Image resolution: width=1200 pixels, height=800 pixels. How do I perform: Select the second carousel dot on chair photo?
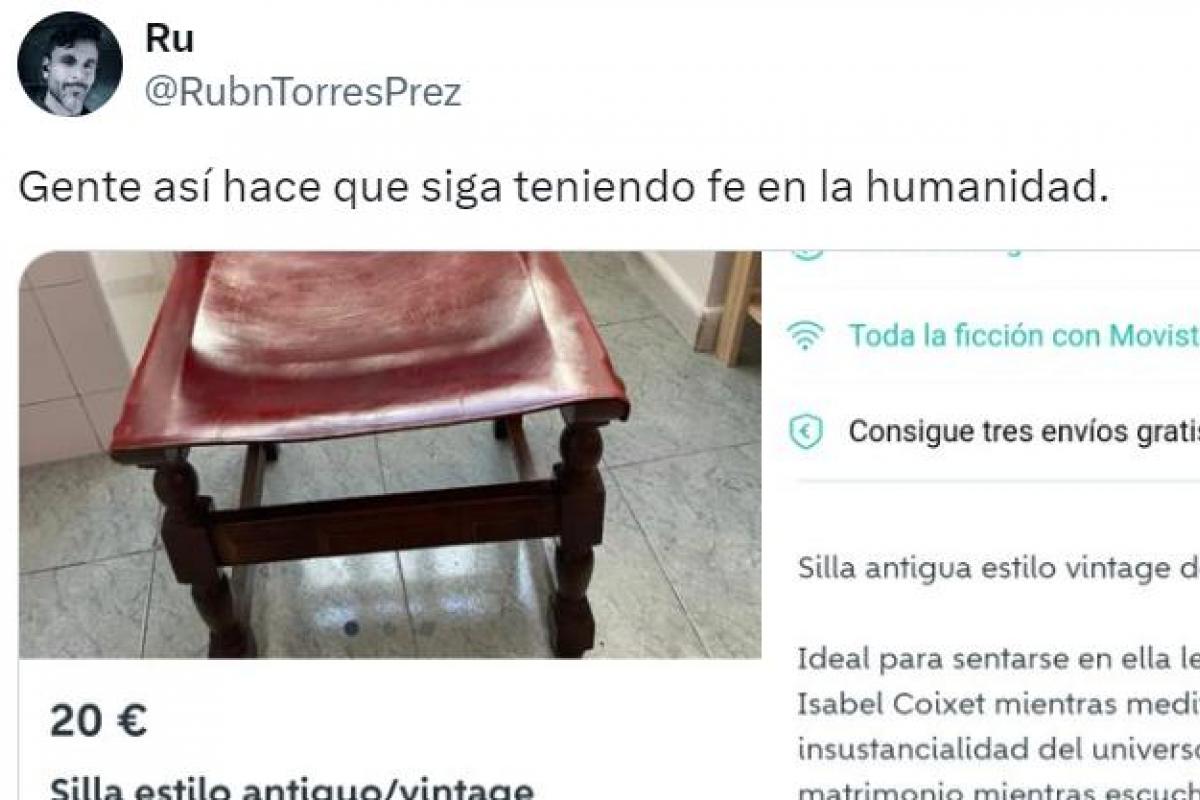point(389,628)
